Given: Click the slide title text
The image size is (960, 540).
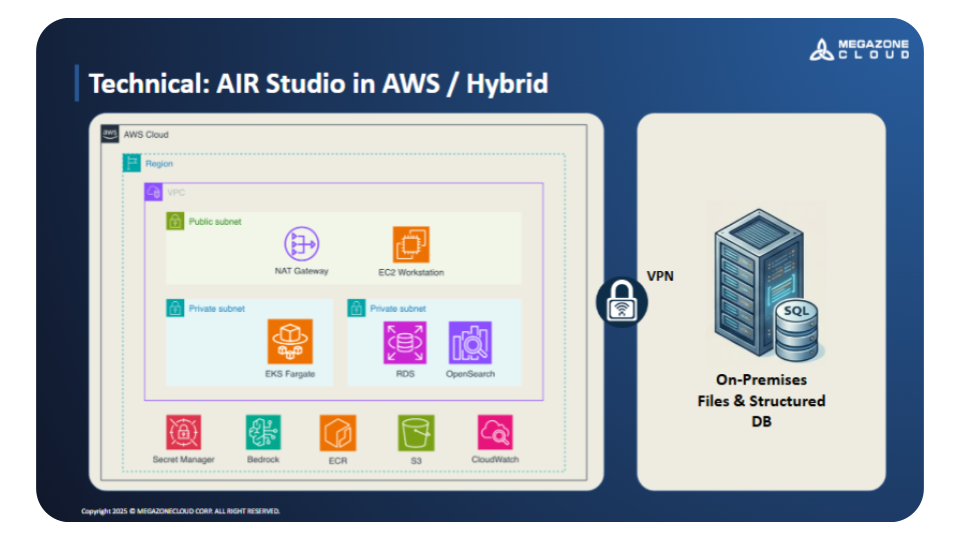Looking at the screenshot, I should (318, 83).
